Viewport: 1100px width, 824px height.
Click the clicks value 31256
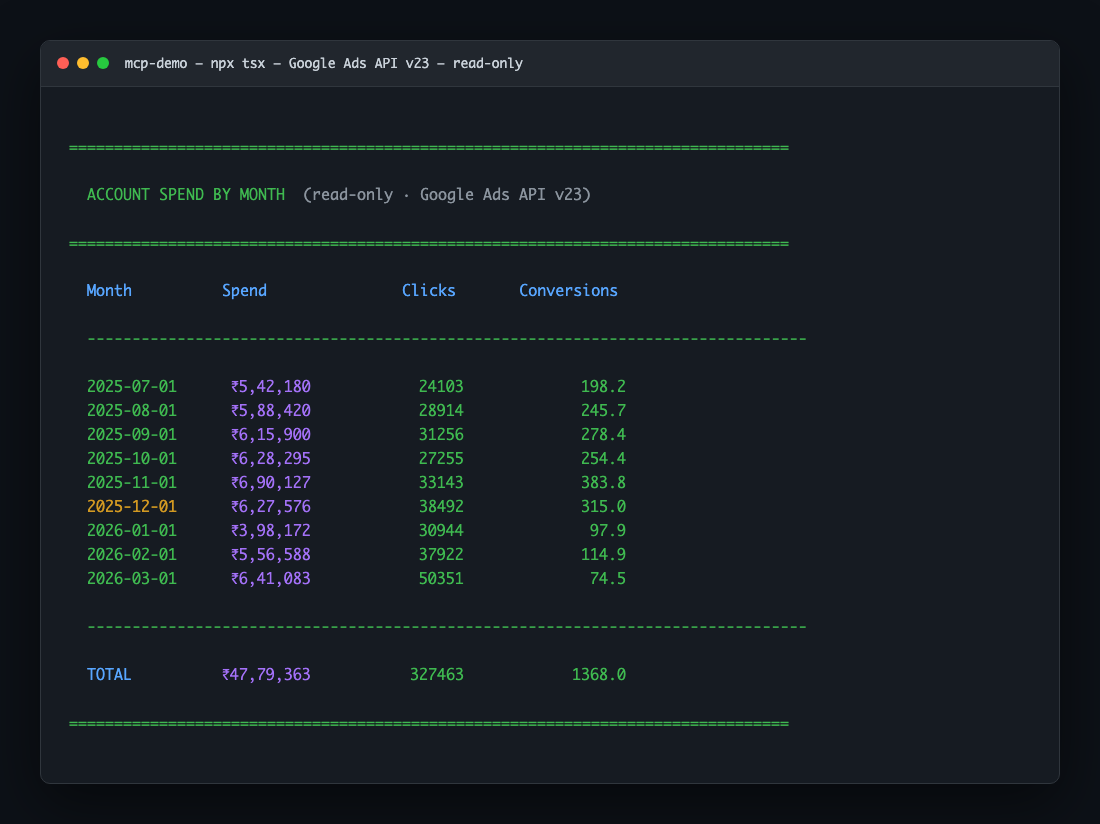pos(441,434)
